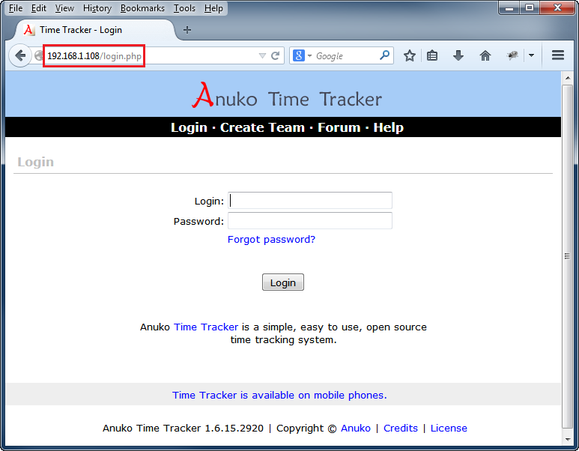Show bookmarks list icon
The image size is (579, 451).
(x=432, y=56)
